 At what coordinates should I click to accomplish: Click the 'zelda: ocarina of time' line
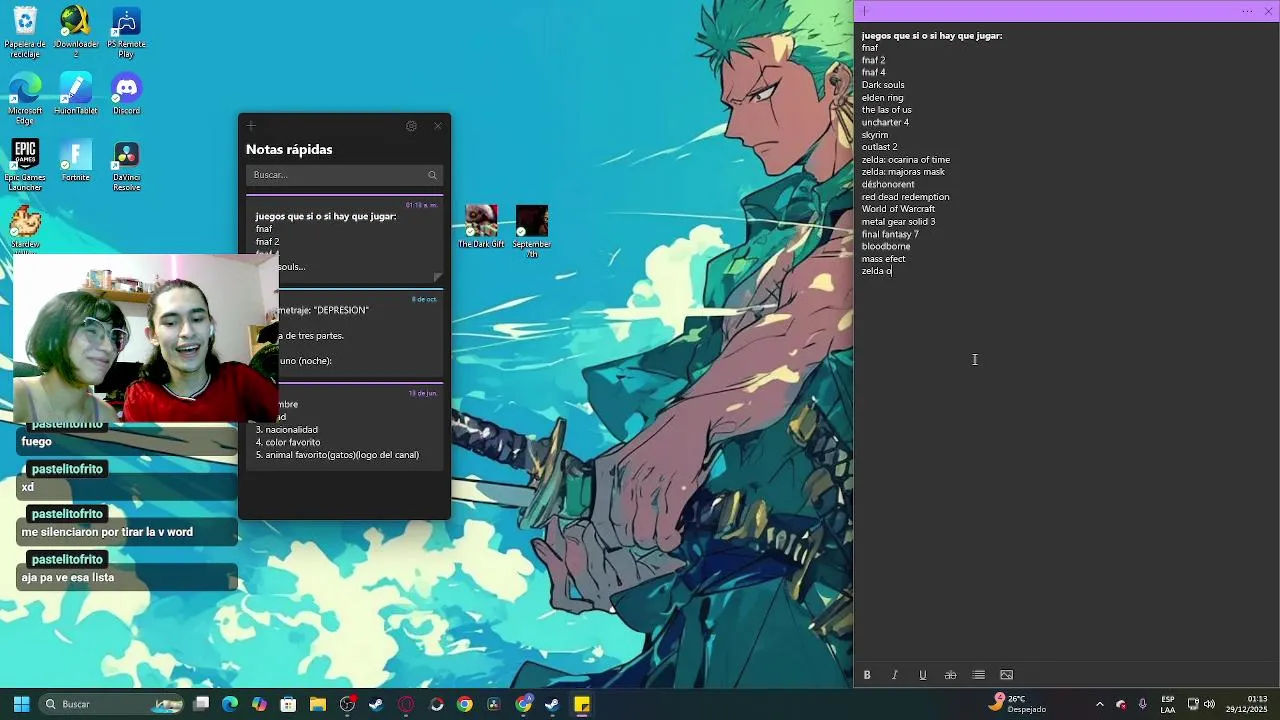point(906,160)
